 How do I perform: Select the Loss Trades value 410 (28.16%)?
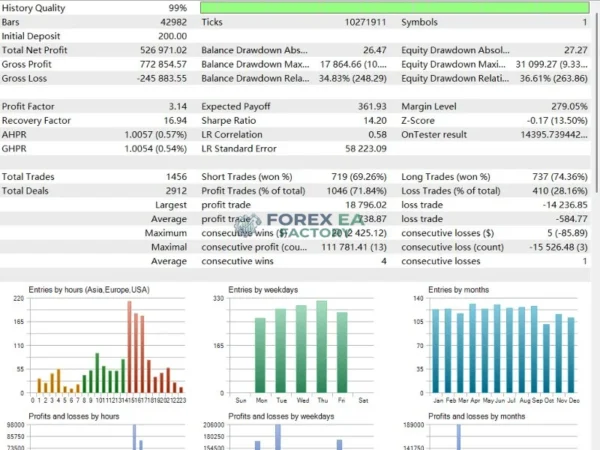coord(560,191)
